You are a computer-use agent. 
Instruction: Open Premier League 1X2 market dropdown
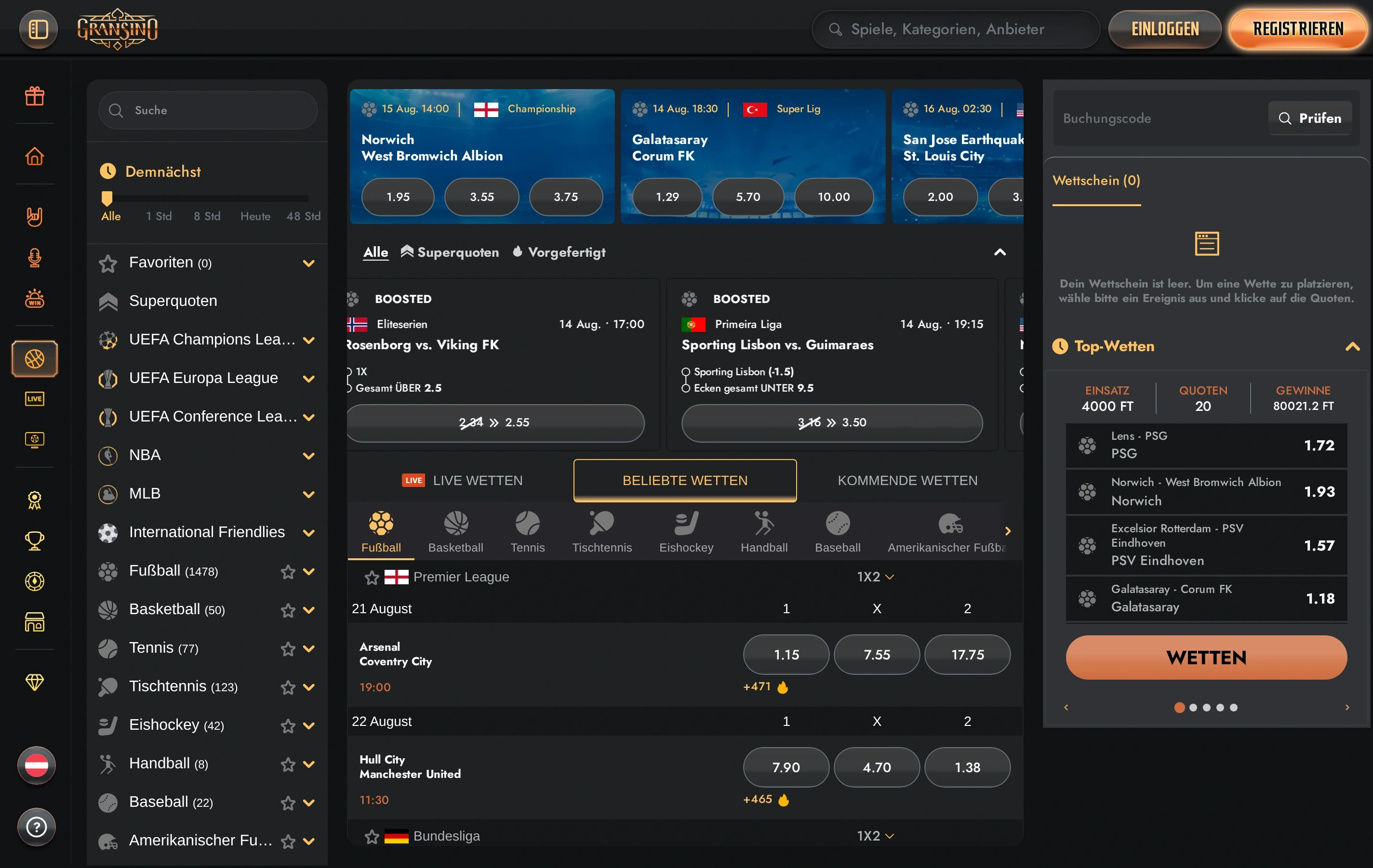pyautogui.click(x=875, y=577)
